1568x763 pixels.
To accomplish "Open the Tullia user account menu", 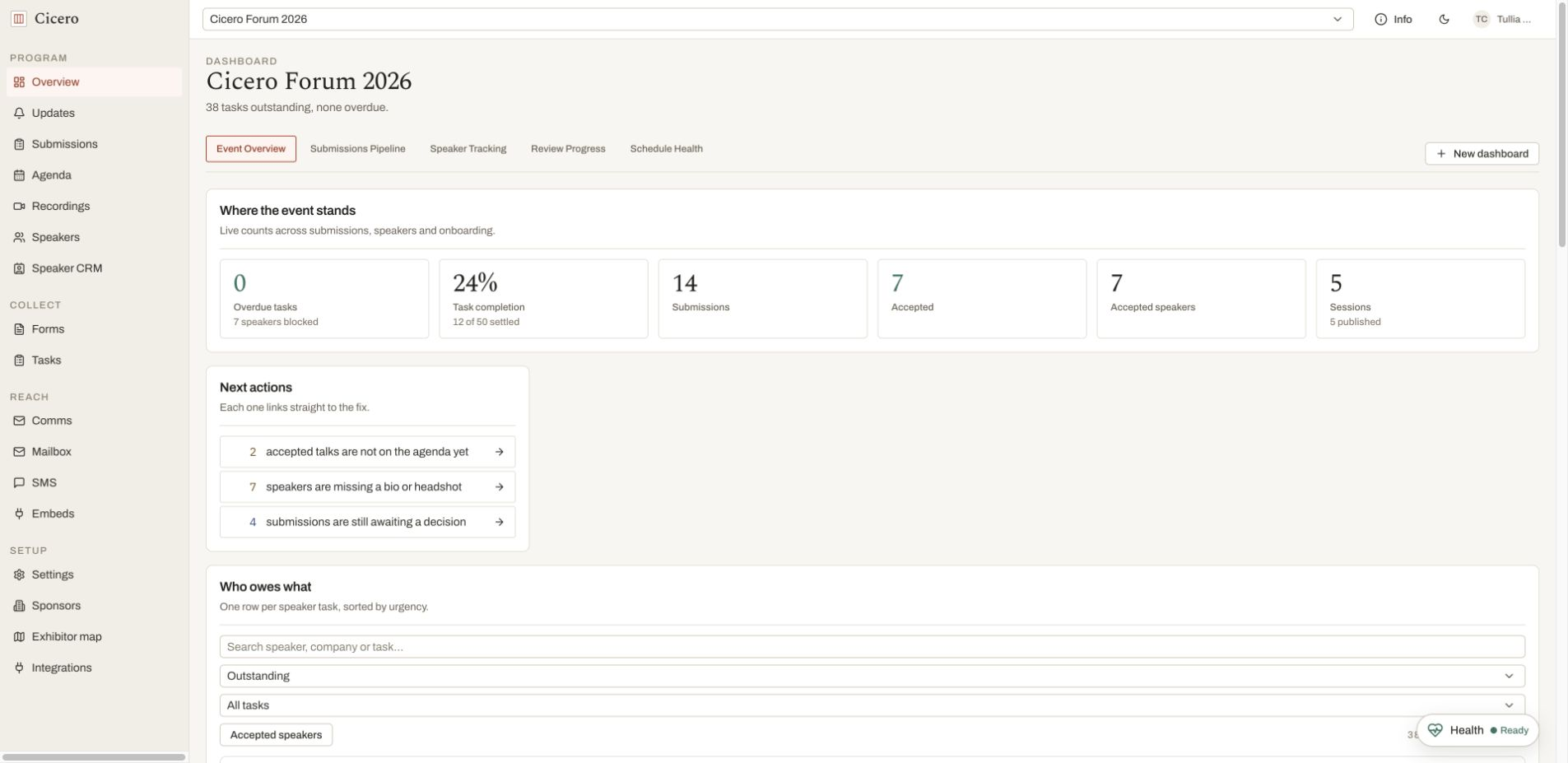I will tap(1503, 19).
